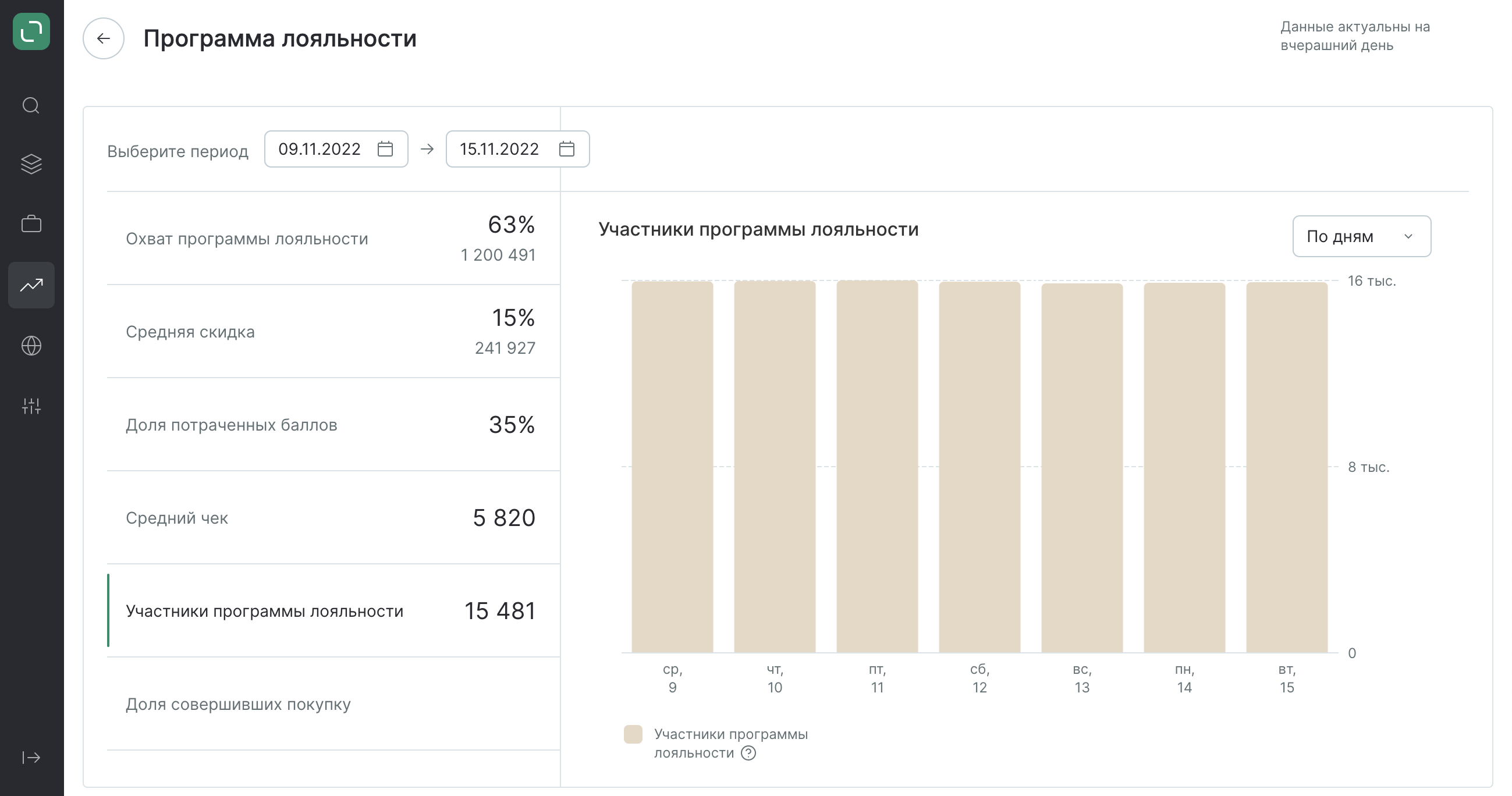The width and height of the screenshot is (1512, 796).
Task: Click the chart bar for вт, 15
Action: click(x=1287, y=467)
